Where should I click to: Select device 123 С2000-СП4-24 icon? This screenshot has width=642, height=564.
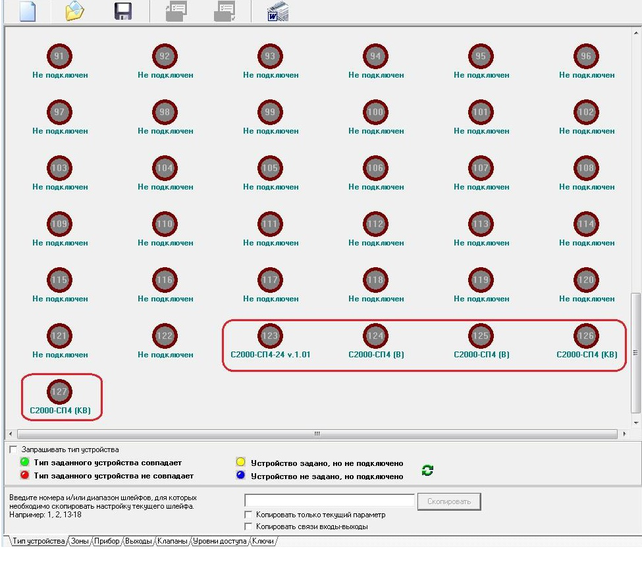click(270, 335)
